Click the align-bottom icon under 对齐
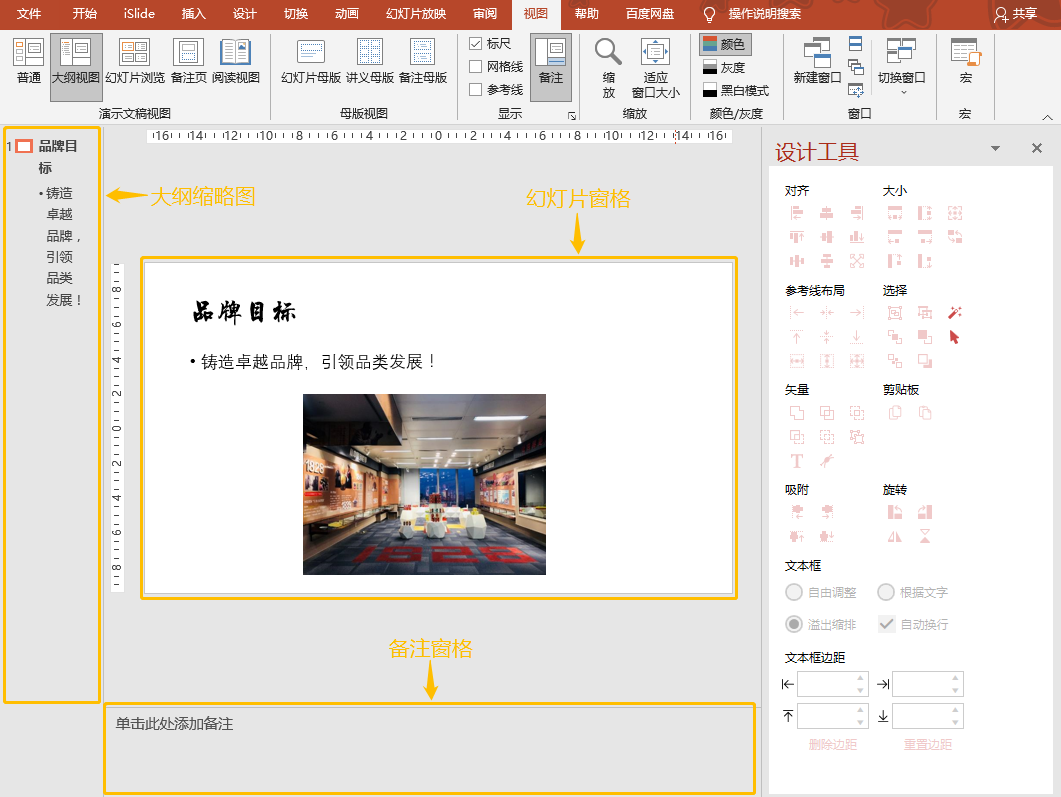 857,237
